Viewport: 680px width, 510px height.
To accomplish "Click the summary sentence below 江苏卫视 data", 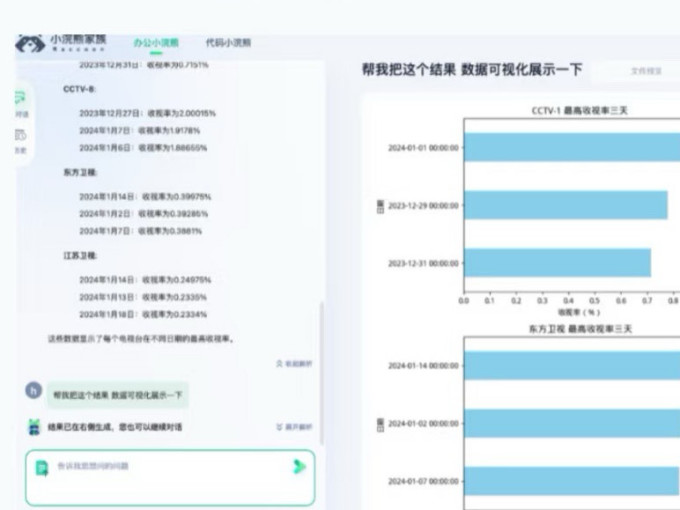I will coord(141,339).
